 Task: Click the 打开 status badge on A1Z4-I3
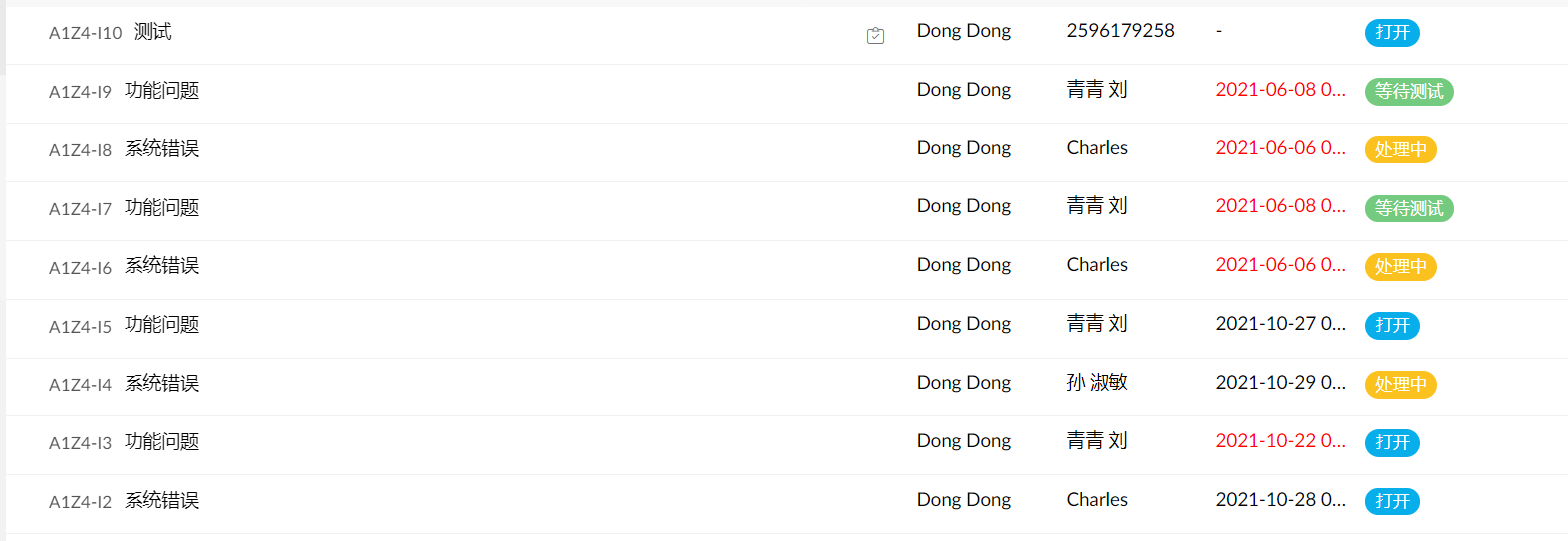(x=1391, y=443)
